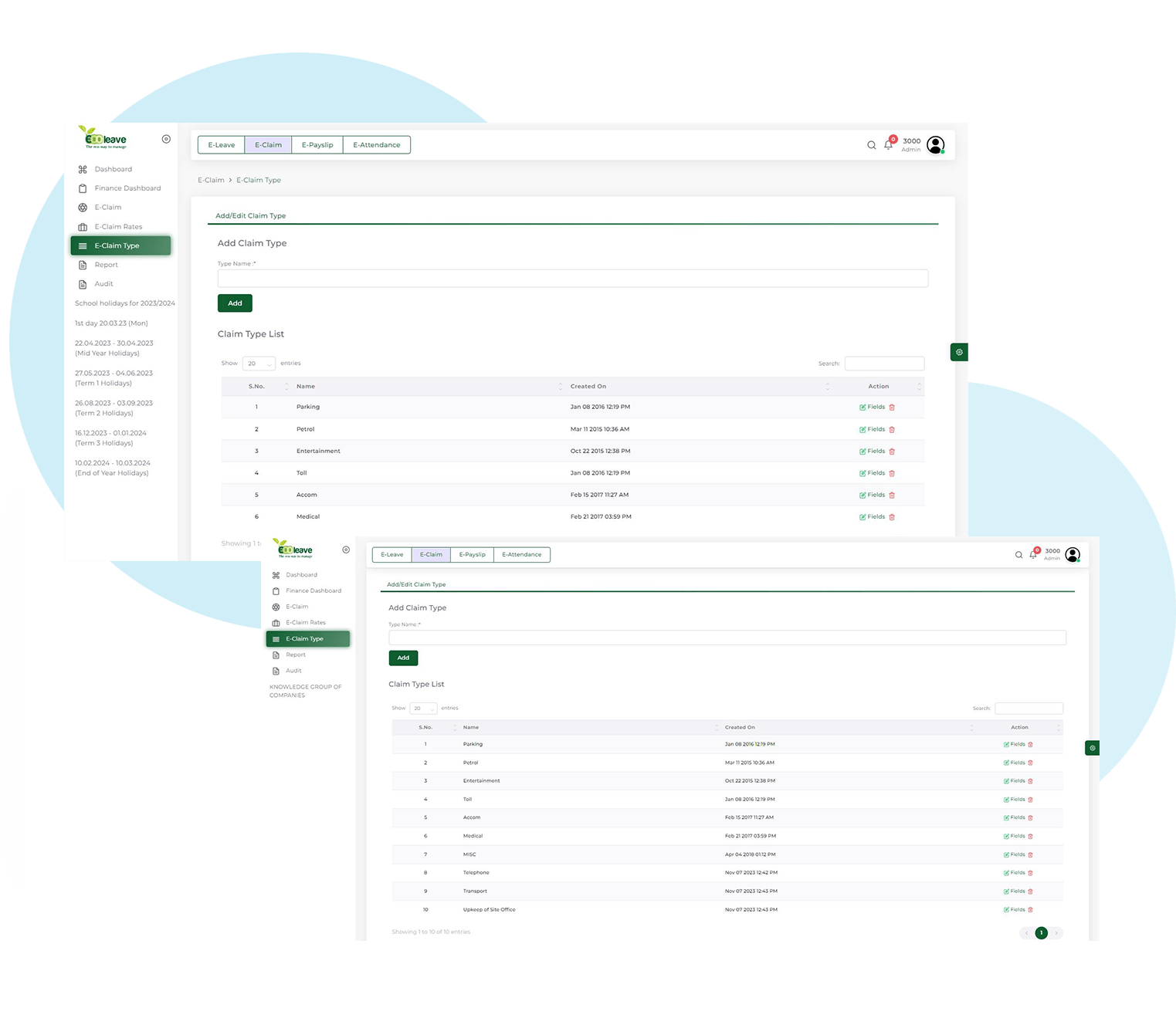
Task: Click Add button in upper window
Action: coord(235,303)
